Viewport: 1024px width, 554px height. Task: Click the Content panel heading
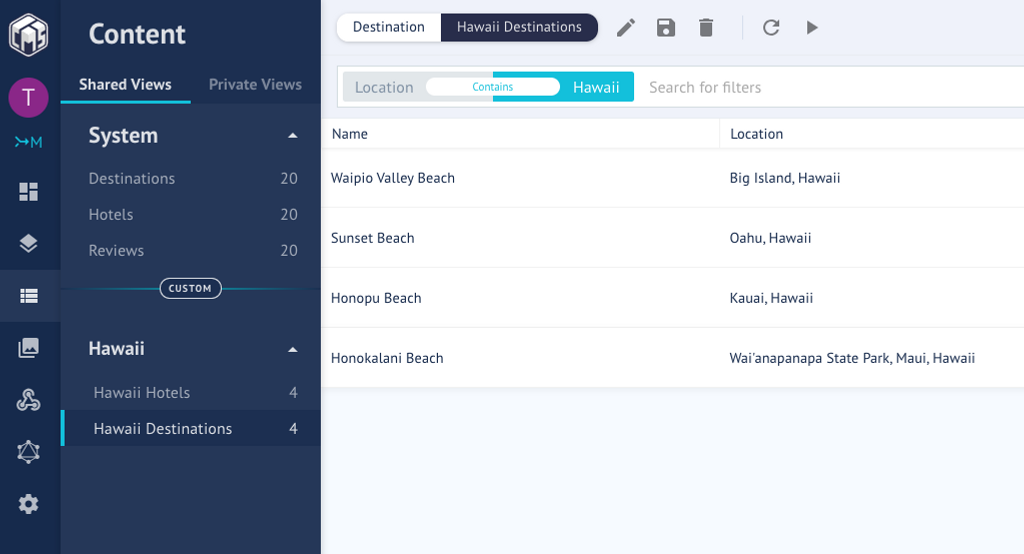(x=137, y=34)
